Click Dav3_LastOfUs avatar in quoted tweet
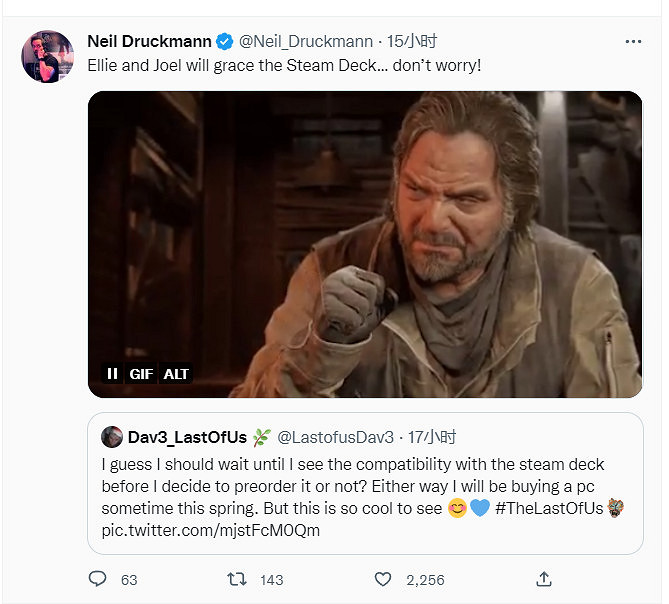The width and height of the screenshot is (669, 604). [111, 437]
